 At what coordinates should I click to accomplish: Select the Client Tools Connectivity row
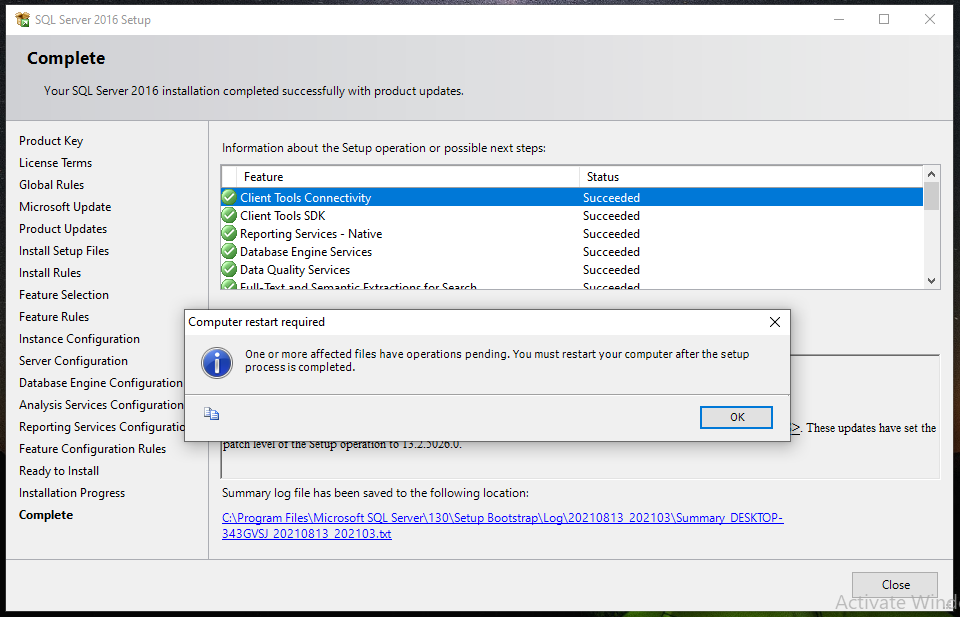pyautogui.click(x=572, y=197)
